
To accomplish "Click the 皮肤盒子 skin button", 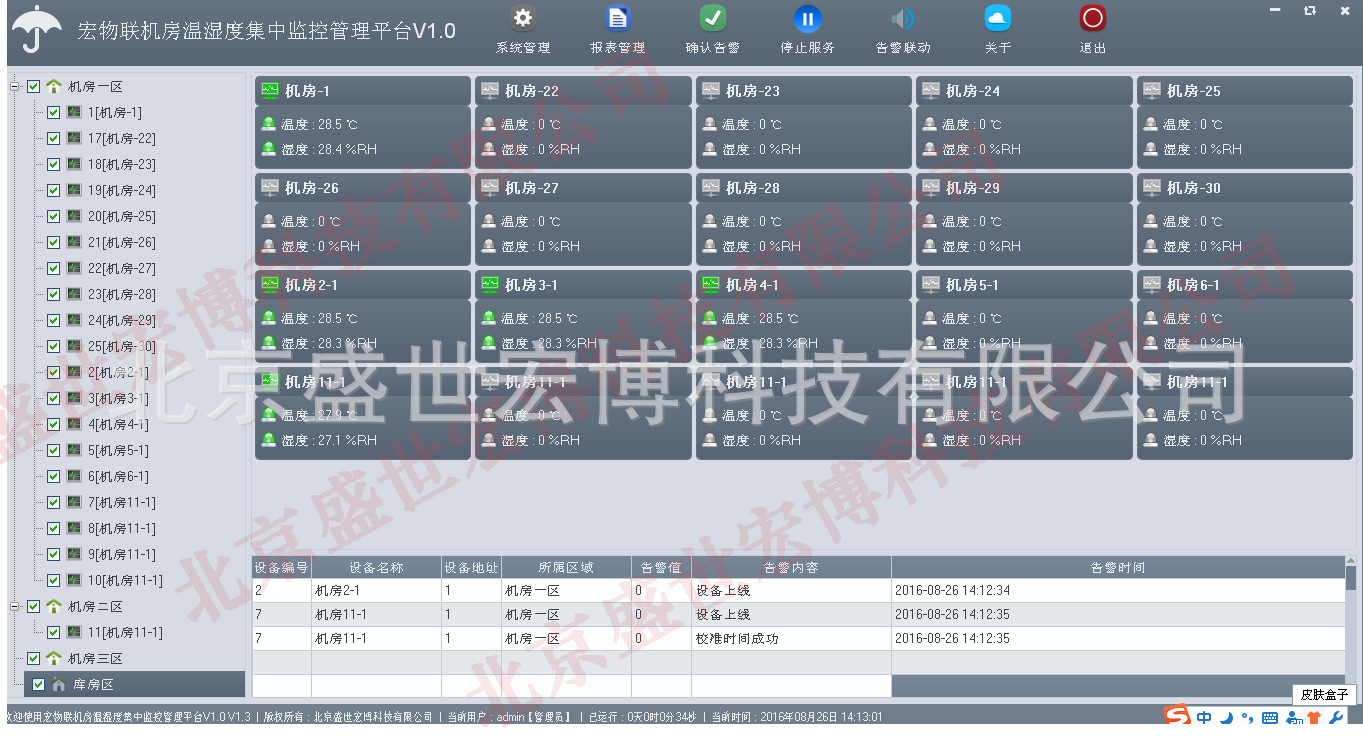I will click(x=1323, y=695).
